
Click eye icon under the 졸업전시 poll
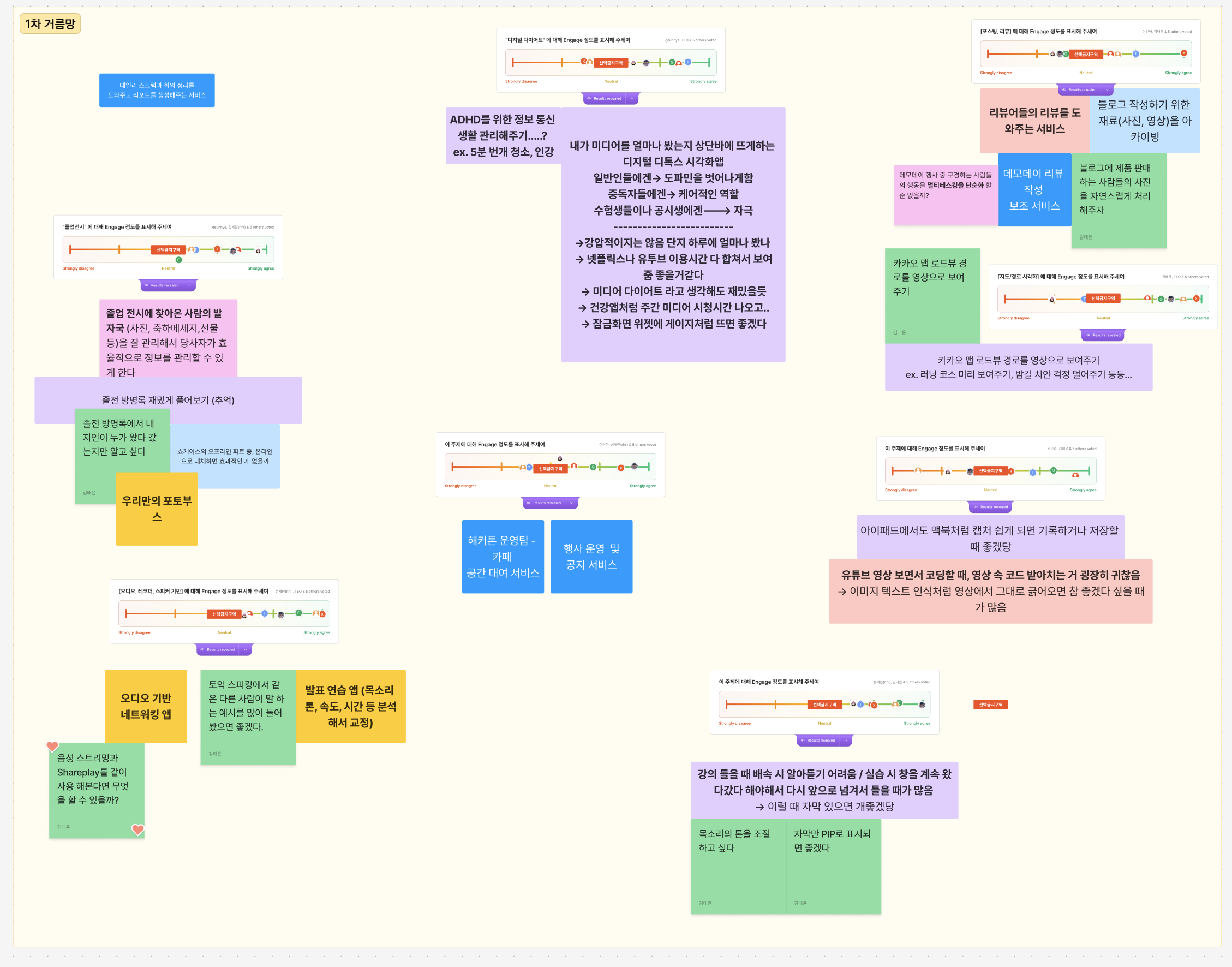(x=146, y=285)
